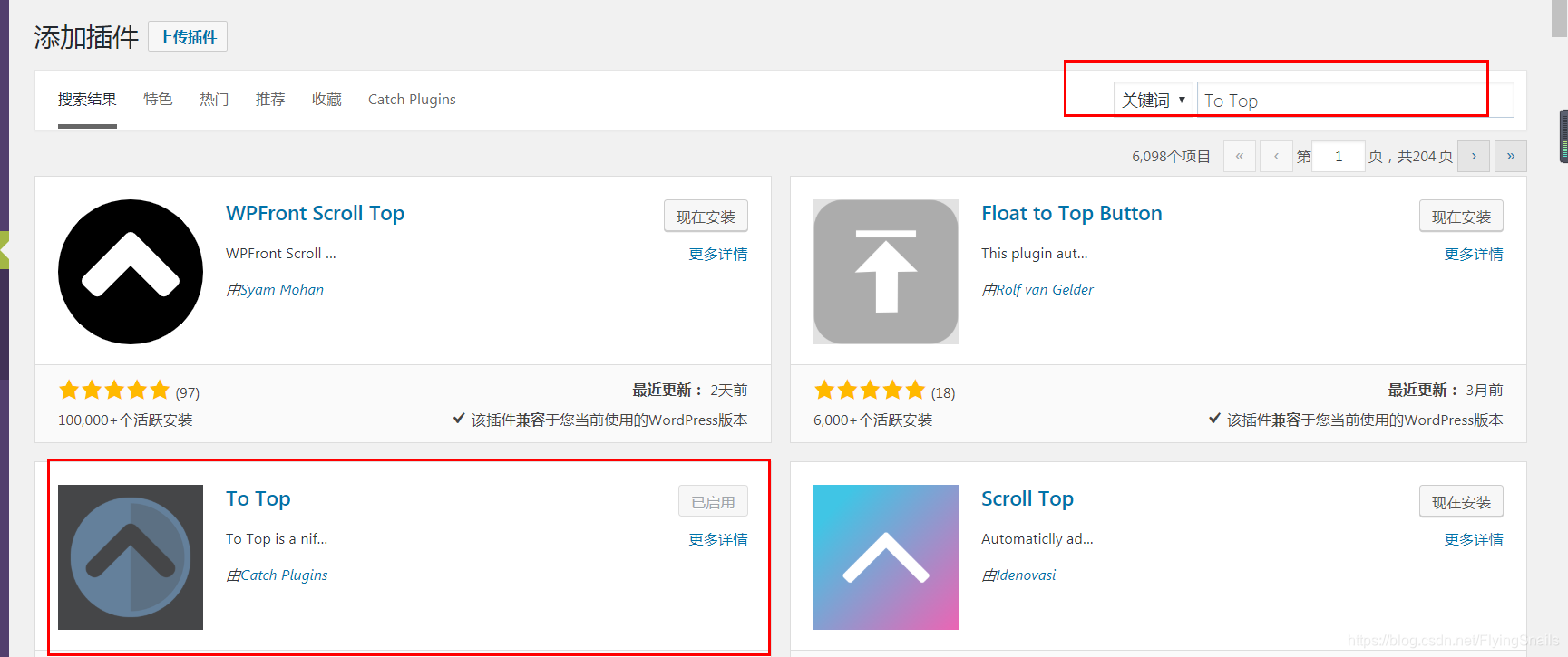
Task: Open 更多详情 for Scroll Top
Action: click(1474, 540)
